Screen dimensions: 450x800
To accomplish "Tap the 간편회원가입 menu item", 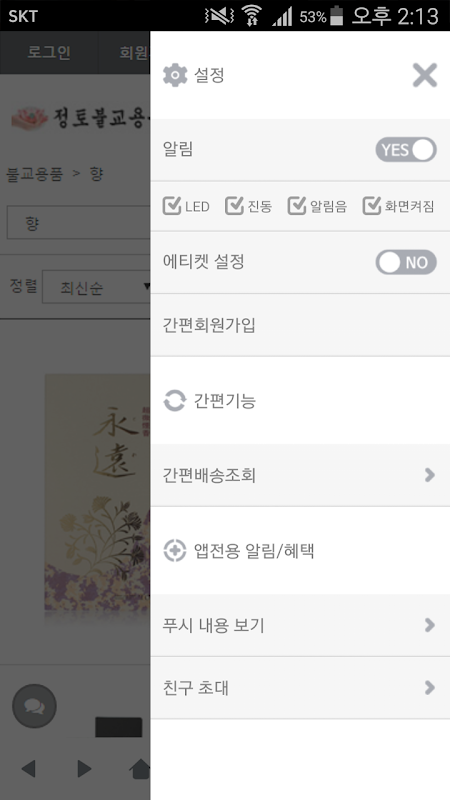I will (300, 325).
